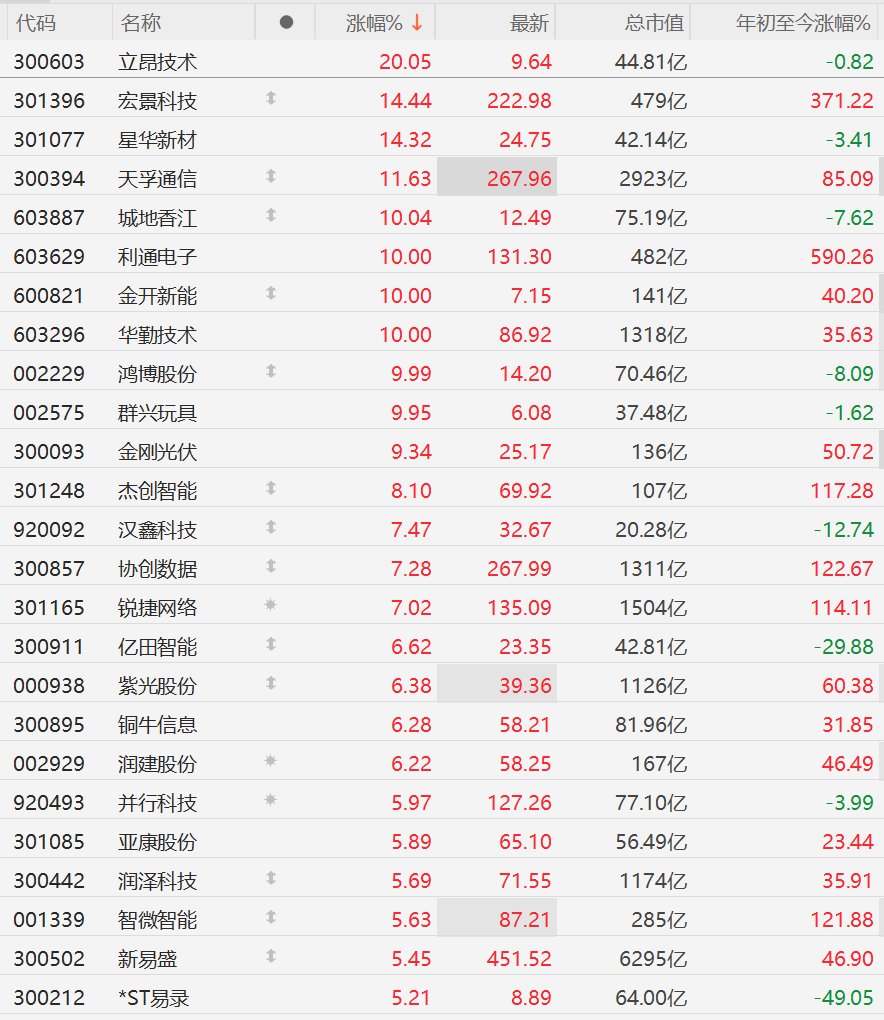This screenshot has width=884, height=1020.
Task: Click the up-down marker icon for 亿田智能
Action: (x=271, y=645)
